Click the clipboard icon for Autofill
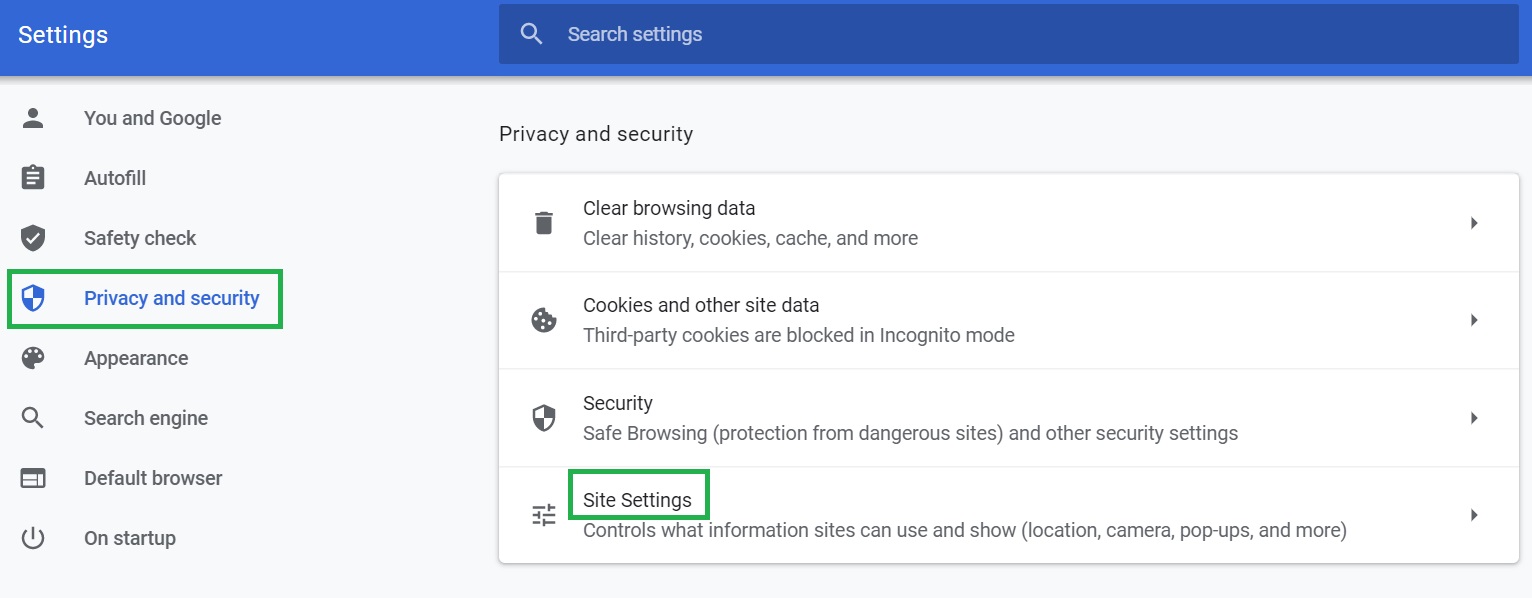 pyautogui.click(x=33, y=178)
